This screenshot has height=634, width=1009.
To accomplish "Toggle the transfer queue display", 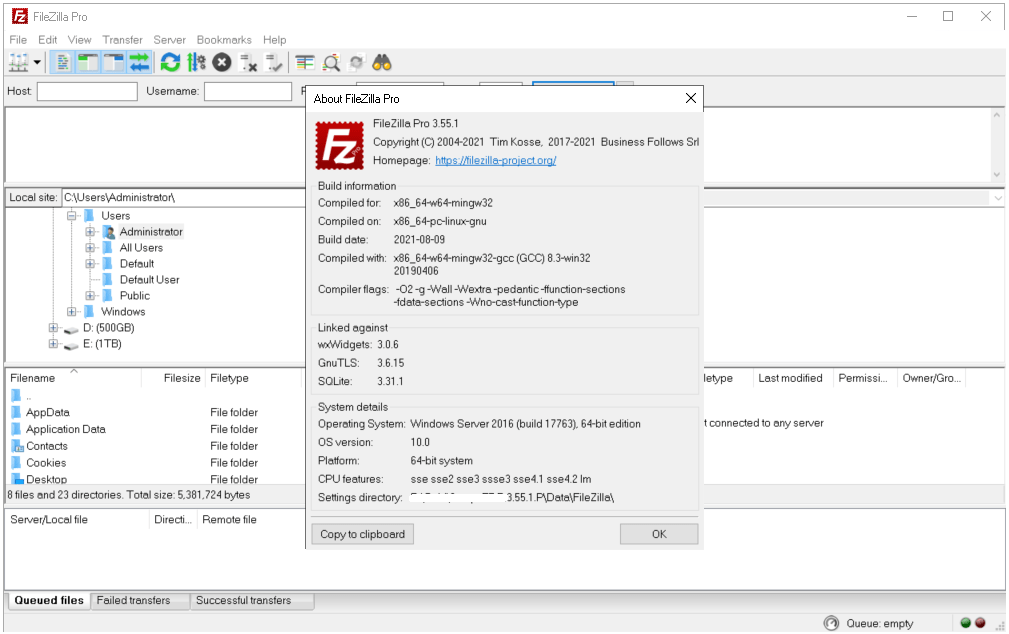I will tap(139, 62).
